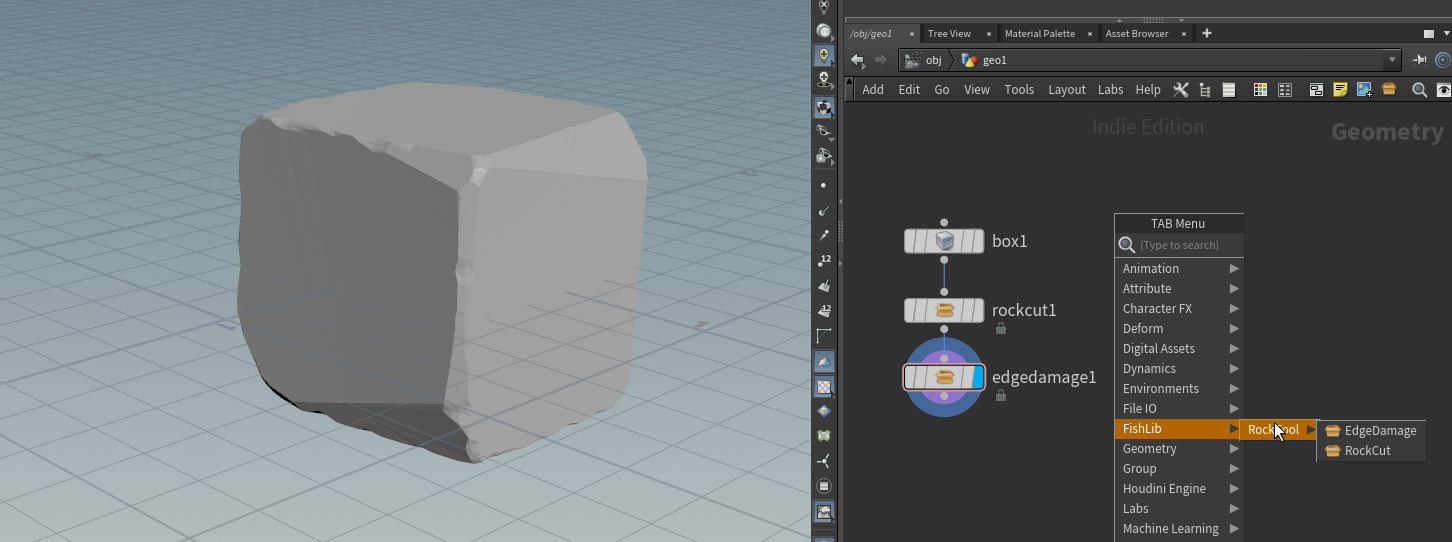Expand the Animation category in TAB Menu
1452x542 pixels.
click(1180, 268)
